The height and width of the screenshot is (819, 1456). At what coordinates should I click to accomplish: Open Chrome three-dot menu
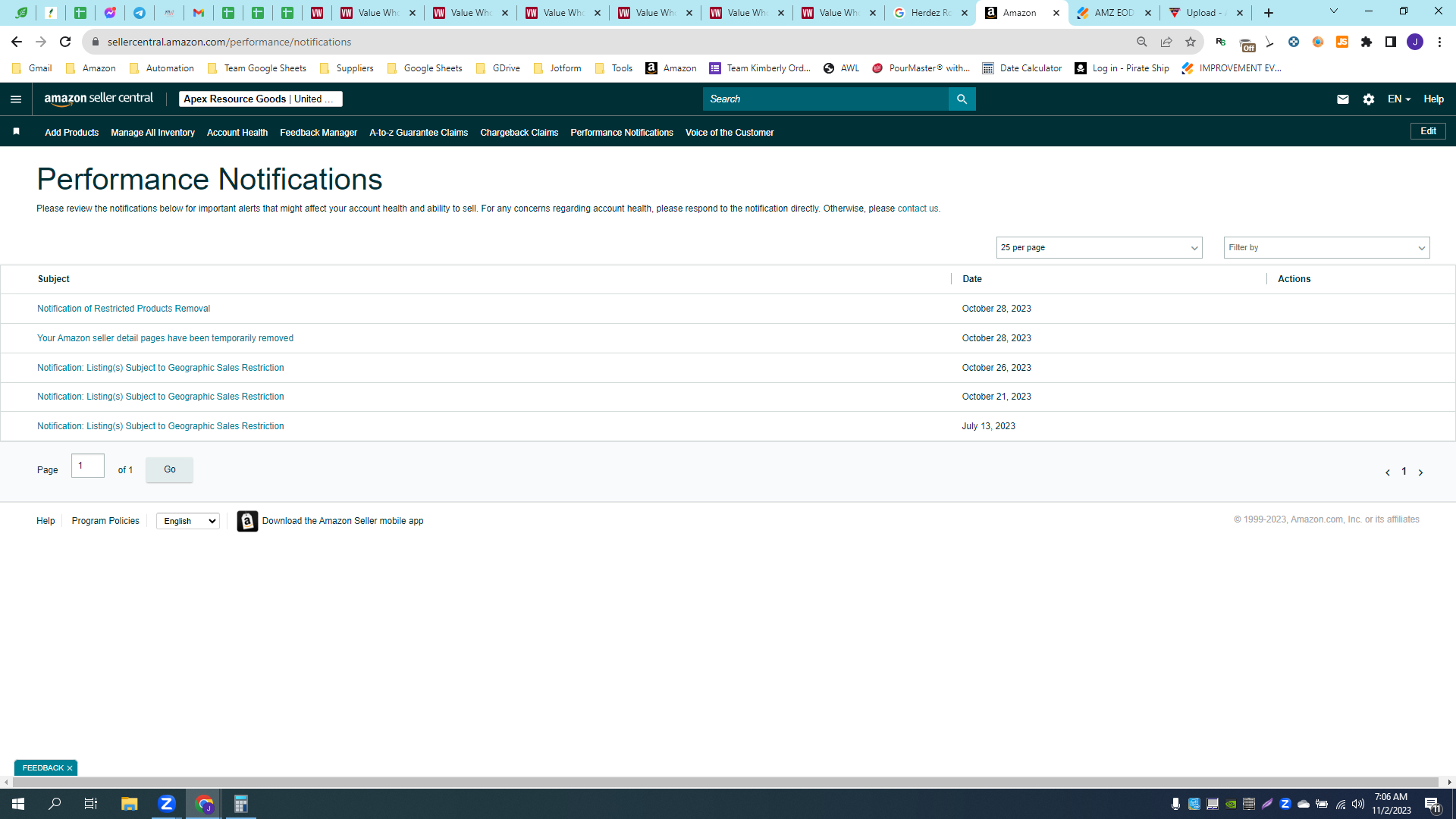[x=1439, y=42]
